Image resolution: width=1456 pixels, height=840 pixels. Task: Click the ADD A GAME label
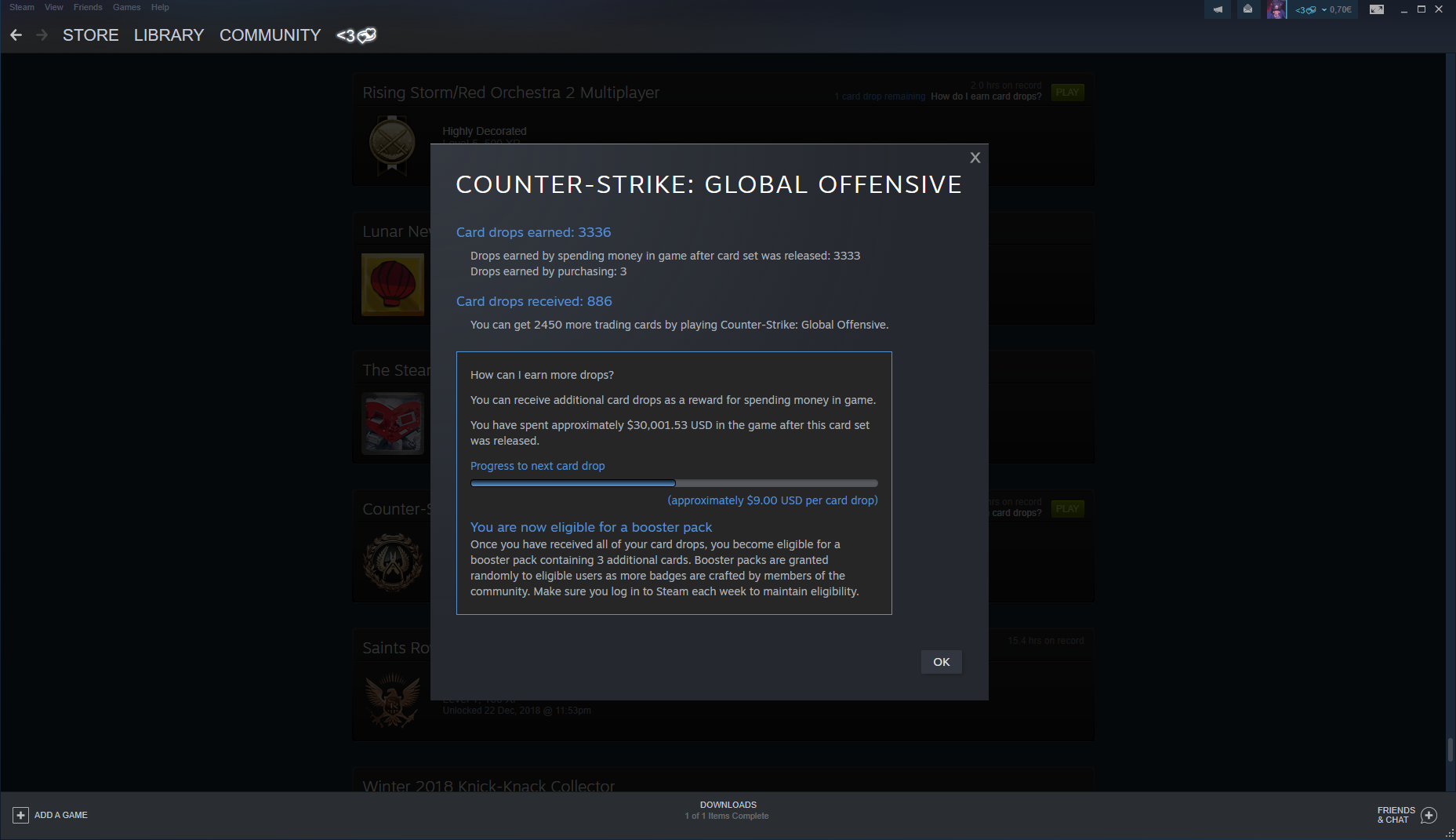click(61, 816)
